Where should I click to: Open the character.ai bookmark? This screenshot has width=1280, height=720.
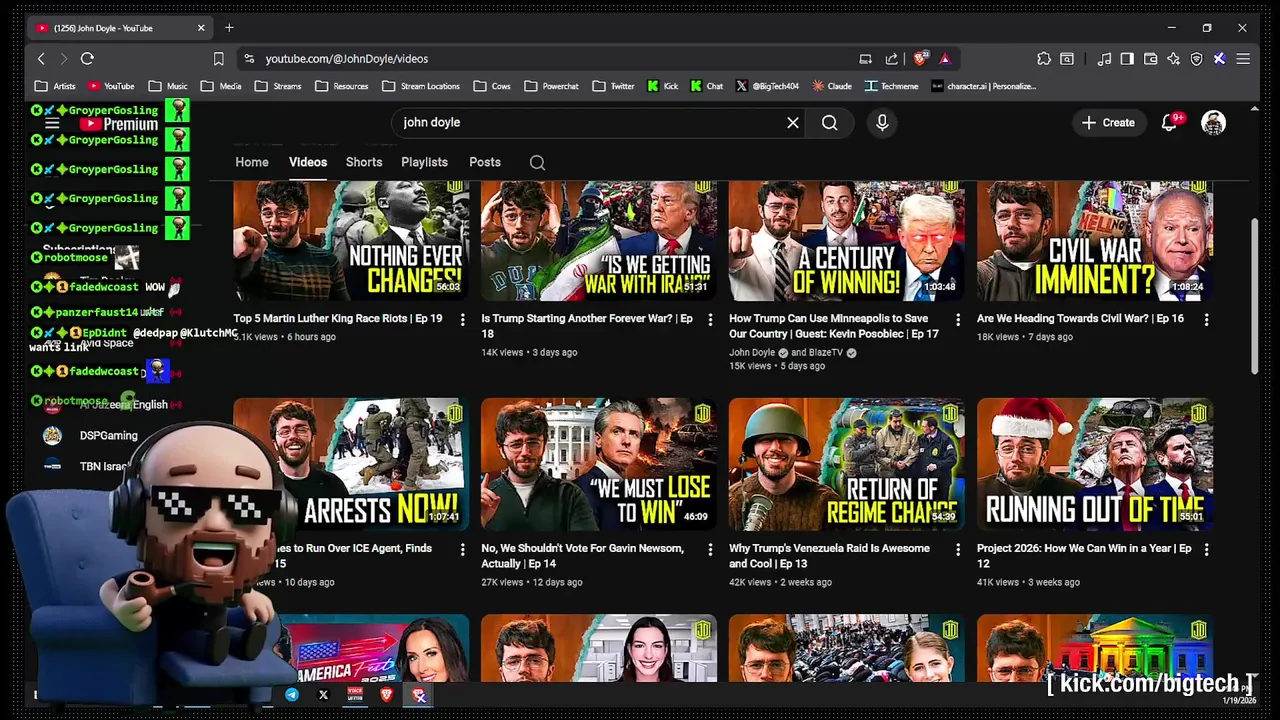pos(983,86)
